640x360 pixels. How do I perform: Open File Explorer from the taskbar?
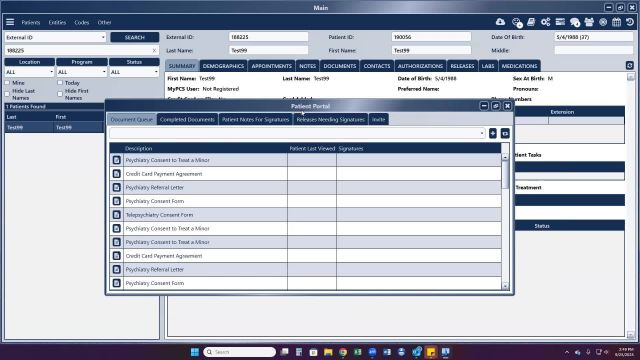(328, 352)
